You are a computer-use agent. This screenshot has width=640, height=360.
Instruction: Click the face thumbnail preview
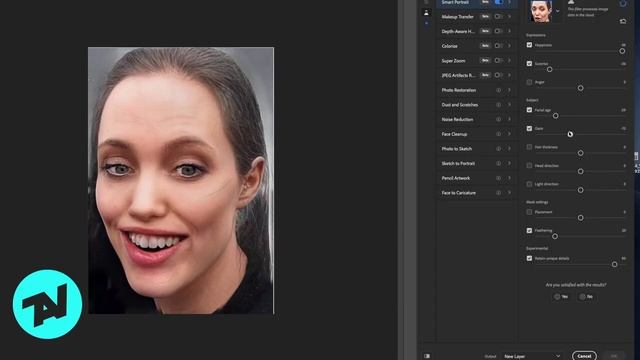(x=541, y=11)
